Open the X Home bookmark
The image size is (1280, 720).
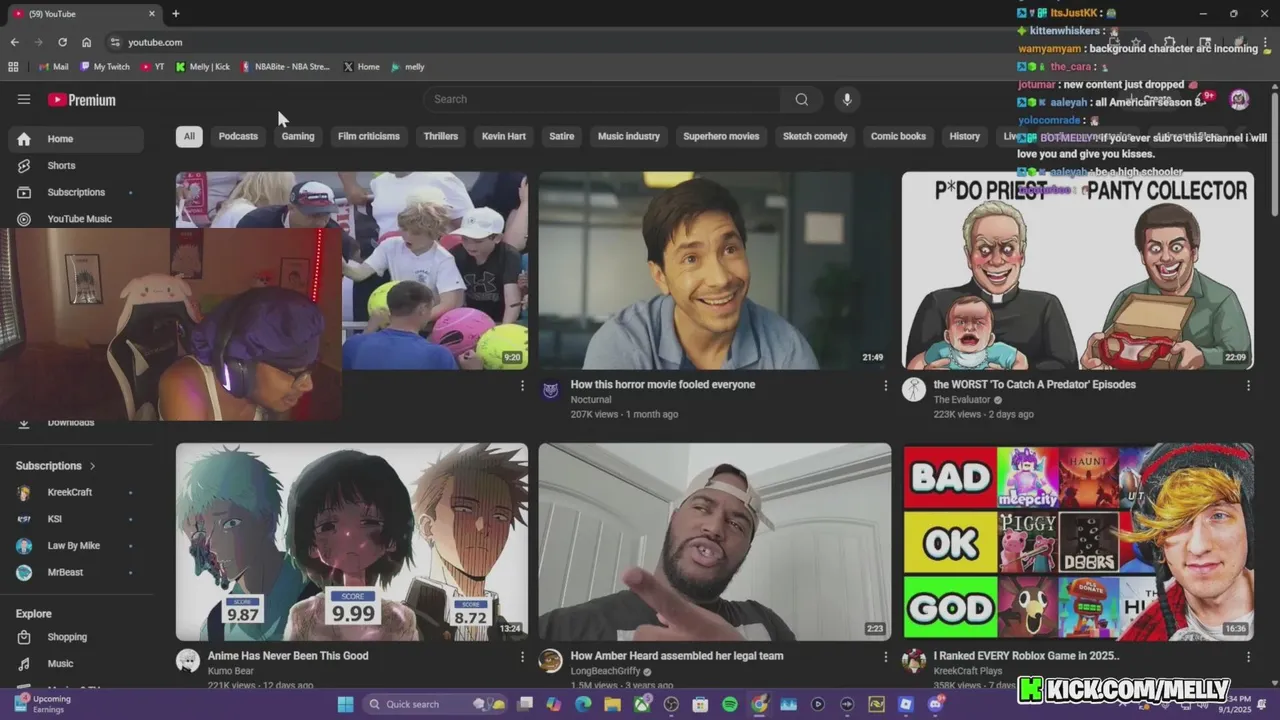click(x=361, y=67)
